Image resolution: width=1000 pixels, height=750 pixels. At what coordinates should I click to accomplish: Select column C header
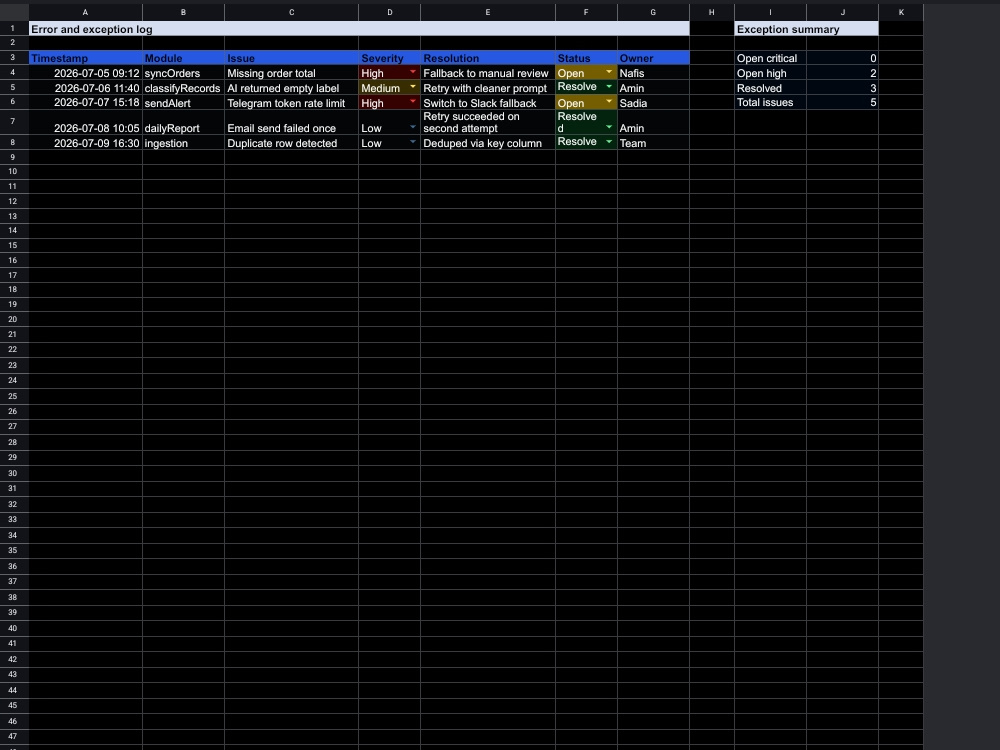click(291, 12)
